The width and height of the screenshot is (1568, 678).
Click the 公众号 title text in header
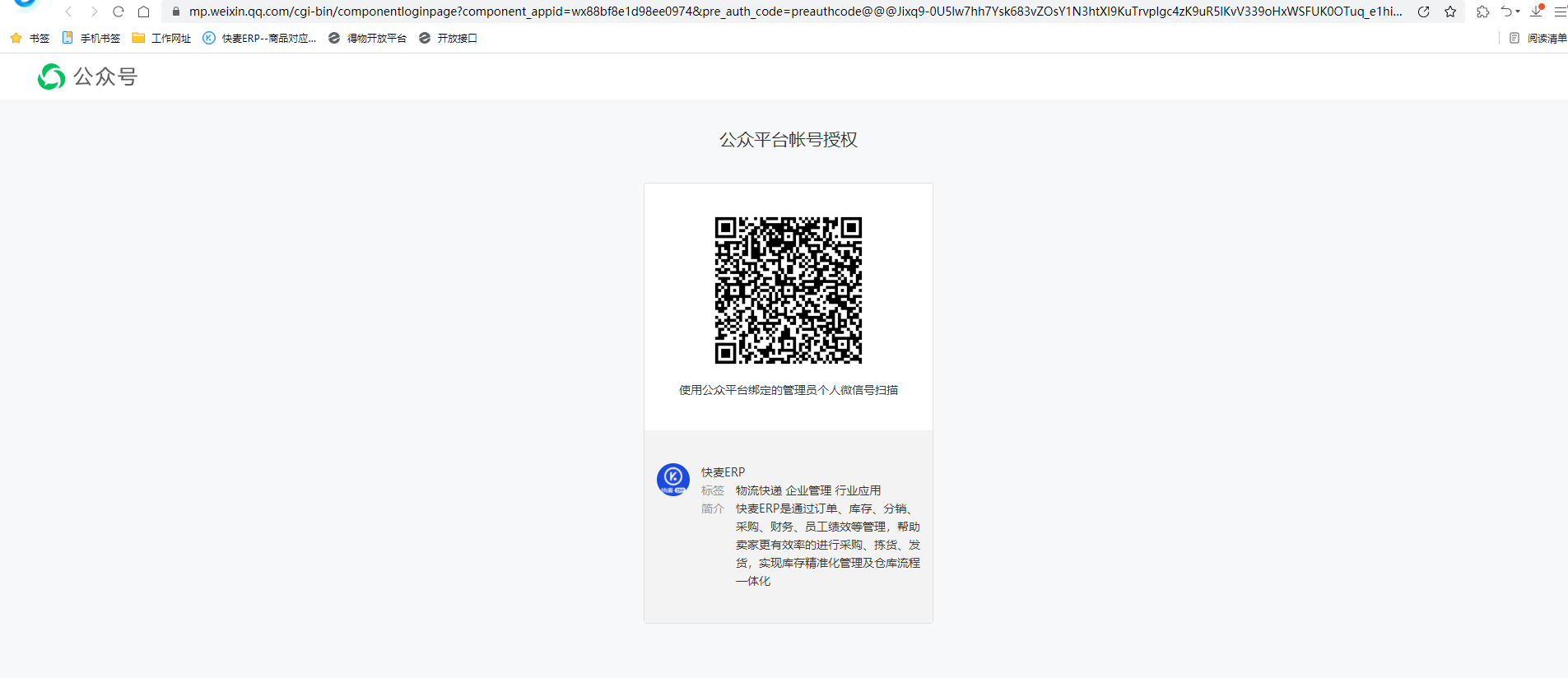[x=105, y=77]
